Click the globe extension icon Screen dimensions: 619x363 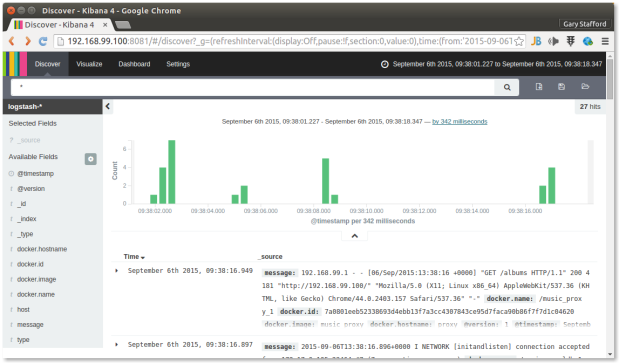[588, 41]
